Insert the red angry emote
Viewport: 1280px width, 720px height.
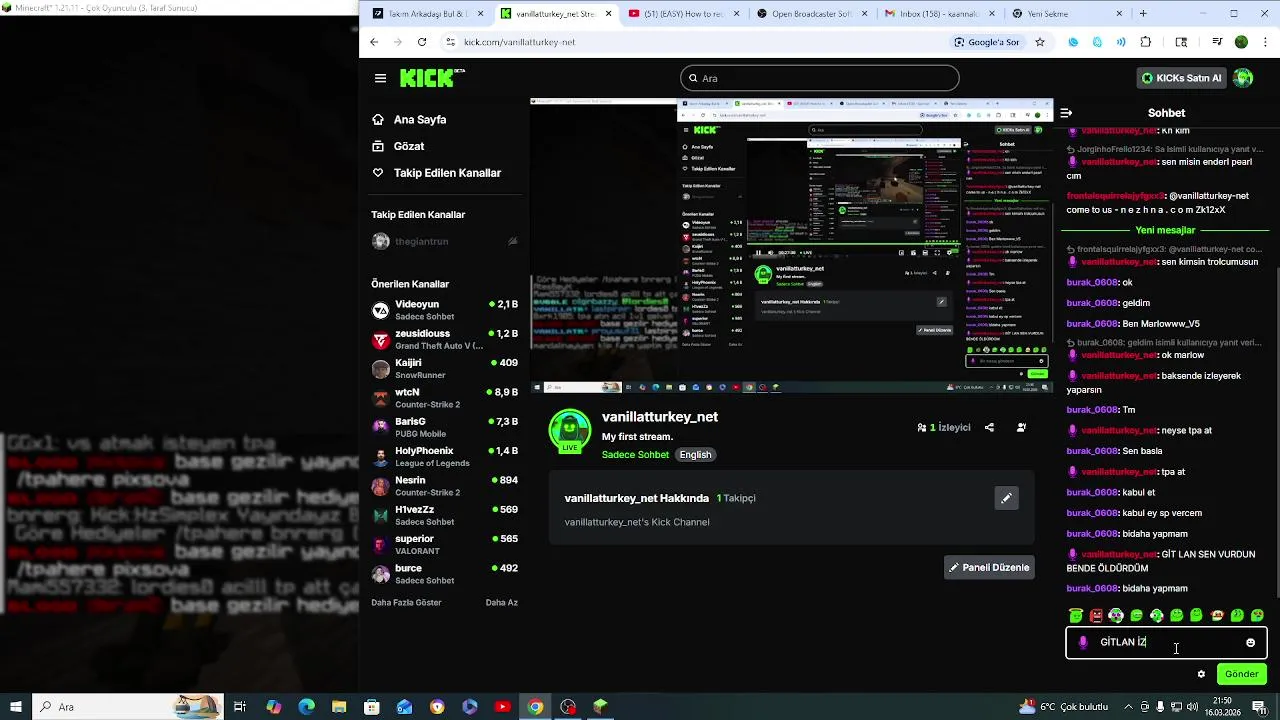pos(1096,616)
